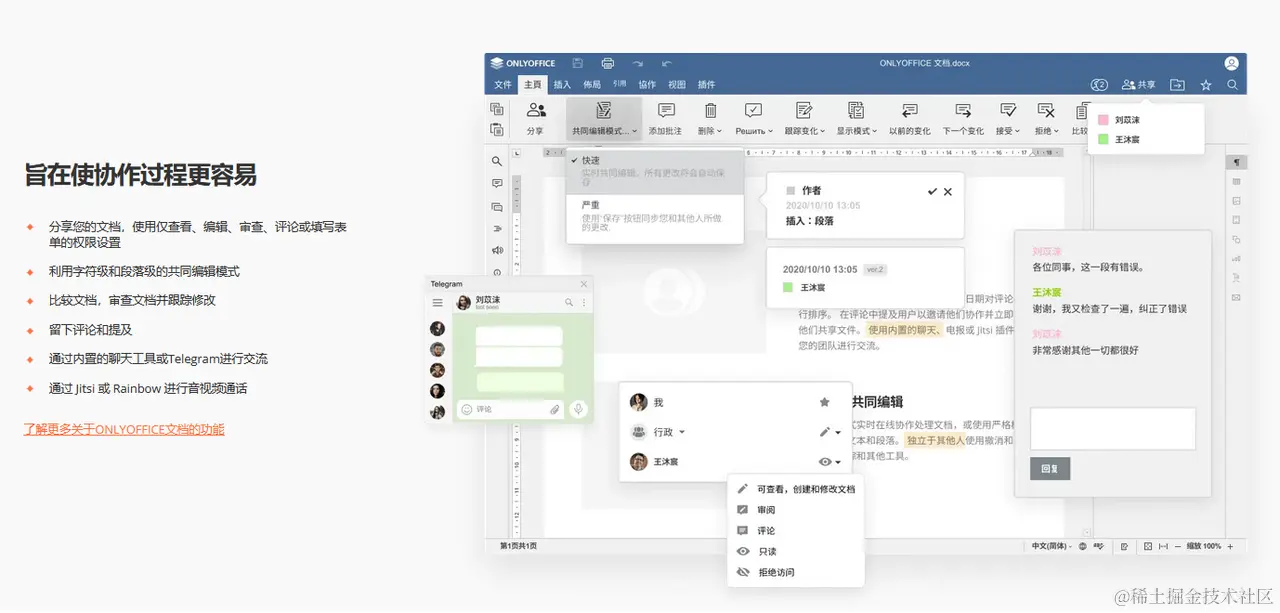Click the Telegram attachment paperclip icon
The image size is (1280, 613).
pos(554,409)
